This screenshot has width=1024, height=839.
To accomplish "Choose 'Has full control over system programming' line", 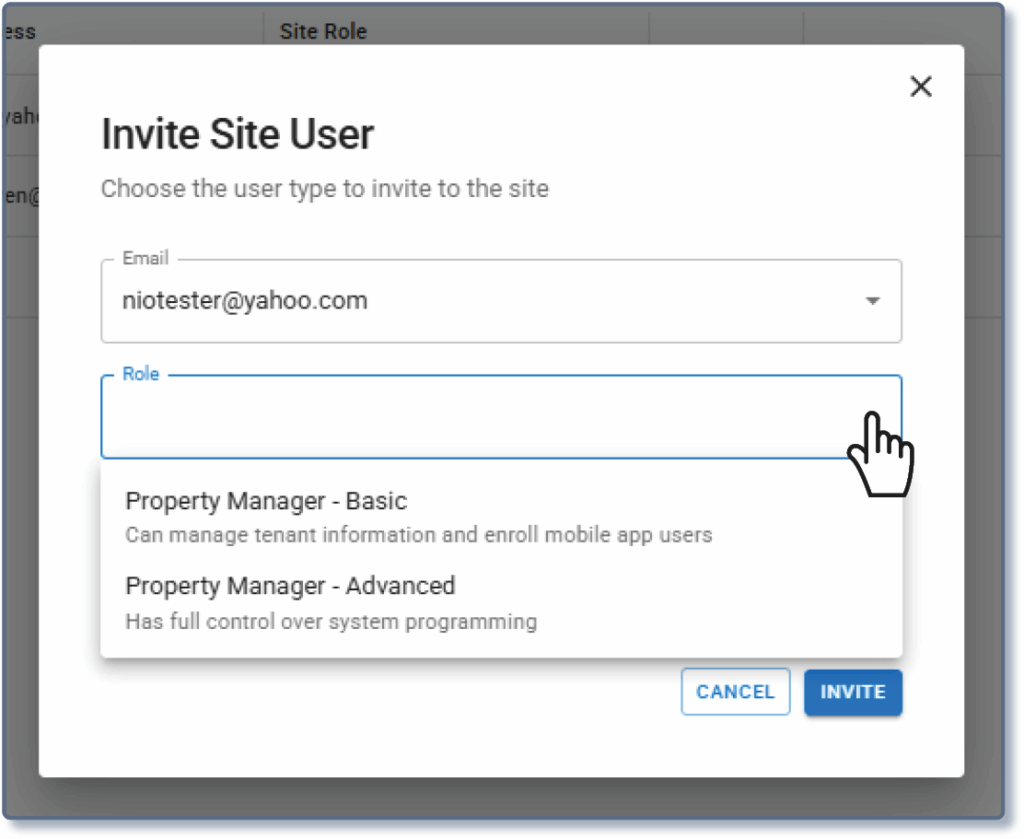I will (x=331, y=622).
